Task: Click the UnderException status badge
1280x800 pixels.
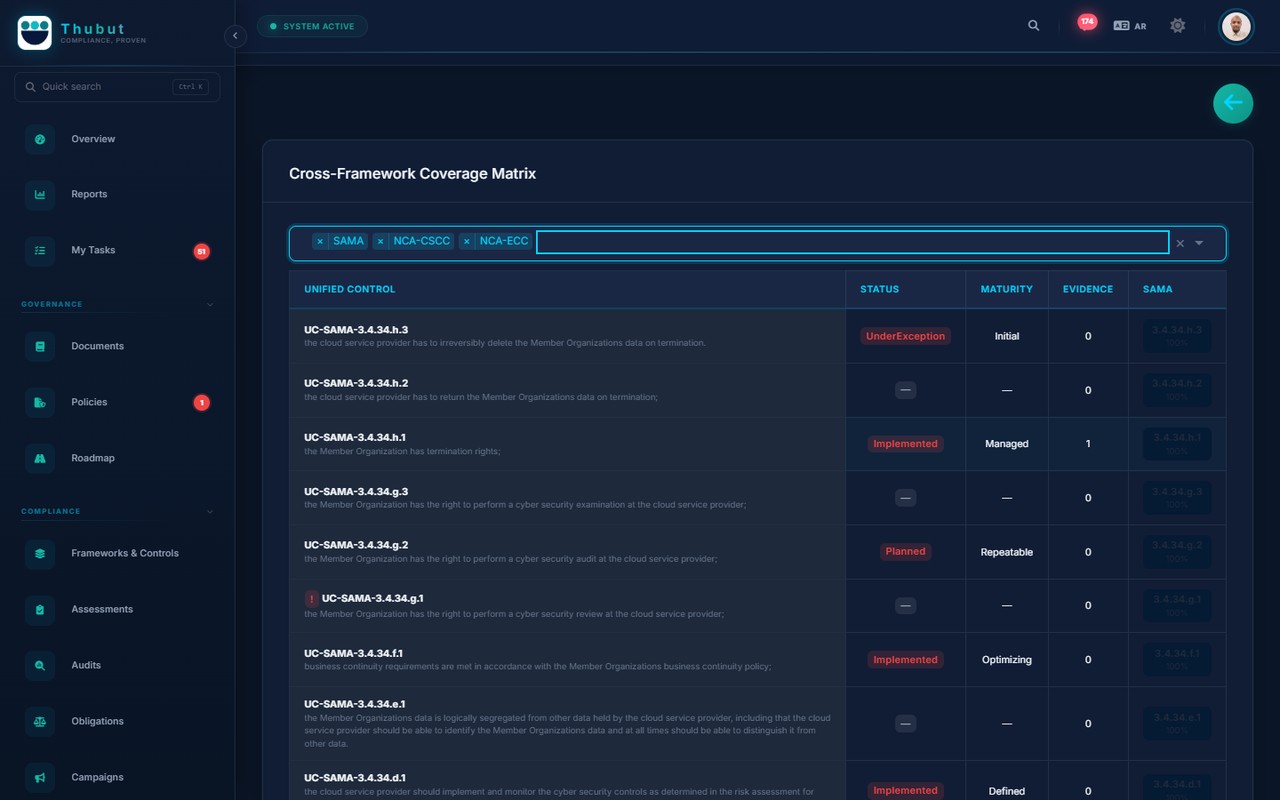Action: pos(905,336)
